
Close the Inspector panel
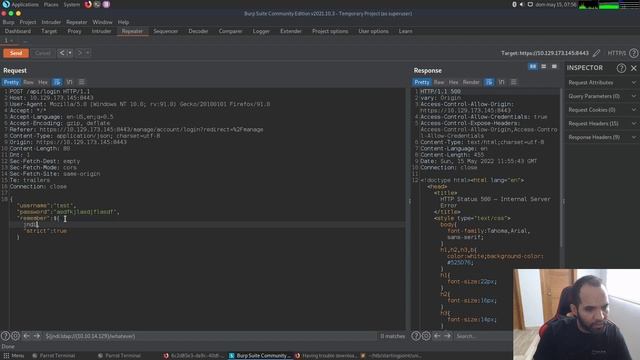pos(633,68)
